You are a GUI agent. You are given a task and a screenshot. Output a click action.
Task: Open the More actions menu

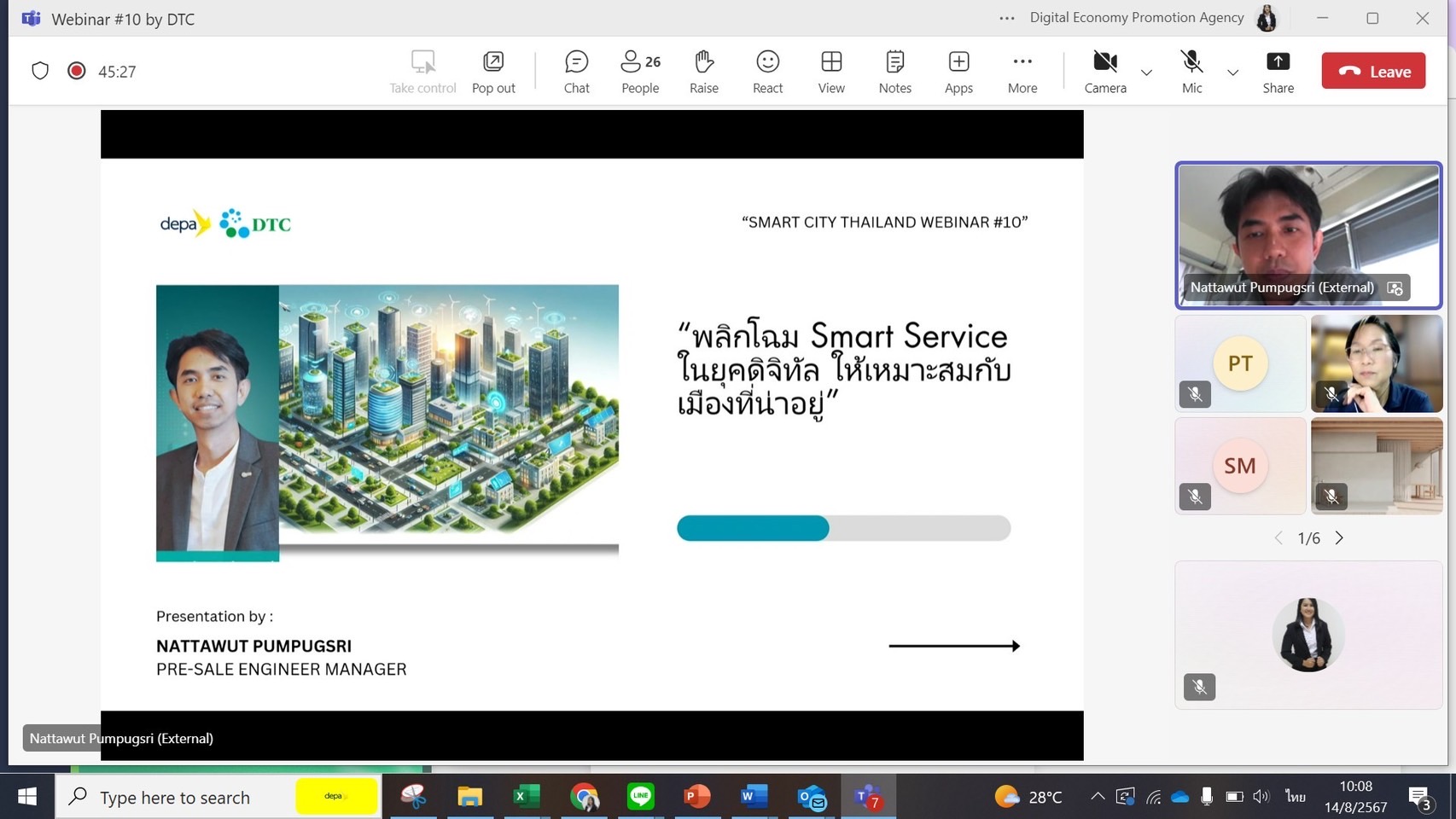pos(1022,72)
